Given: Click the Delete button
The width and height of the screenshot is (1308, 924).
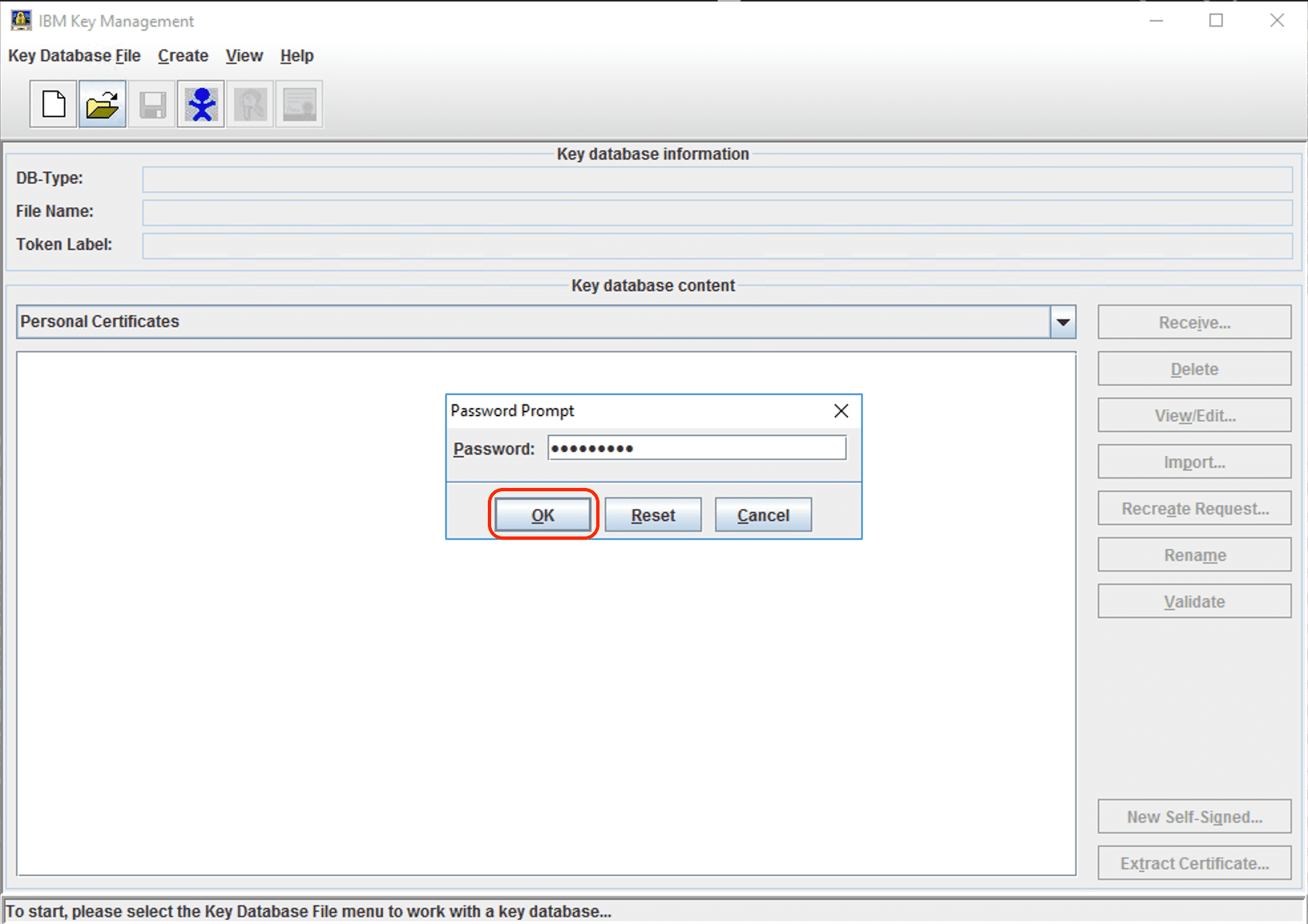Looking at the screenshot, I should pyautogui.click(x=1194, y=369).
